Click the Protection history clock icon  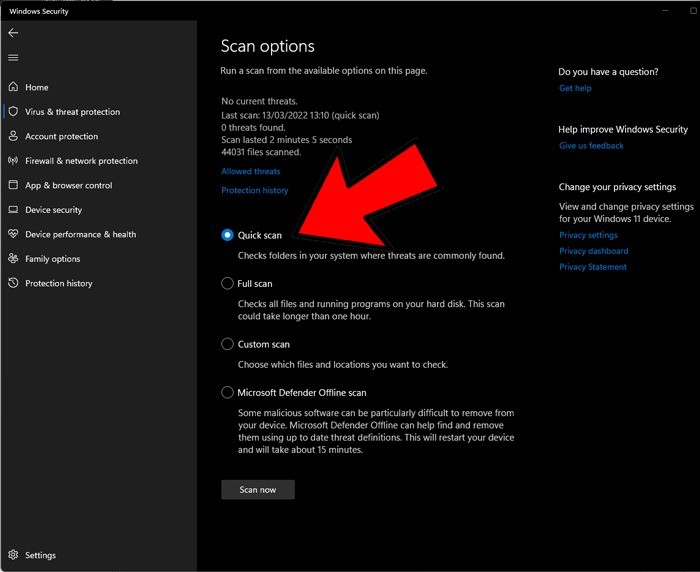13,283
